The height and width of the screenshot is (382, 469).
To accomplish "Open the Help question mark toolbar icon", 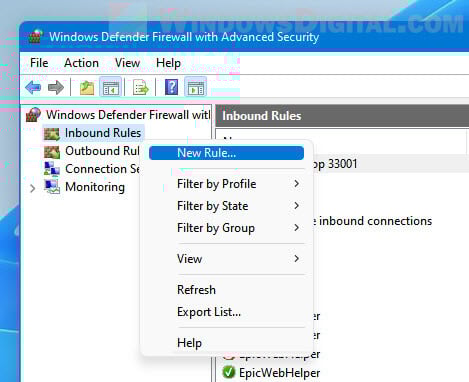I will (x=171, y=87).
